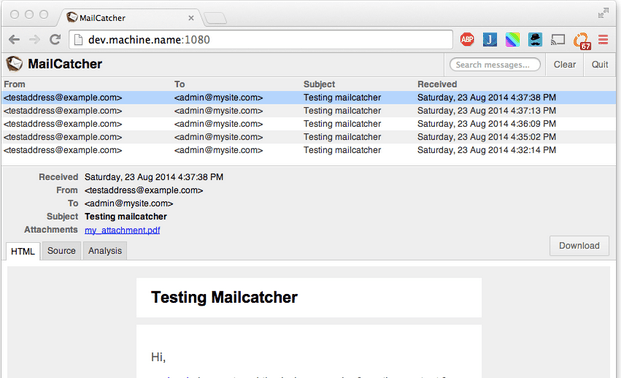621x381 pixels.
Task: Select the message received at 4:35:02 PM
Action: pyautogui.click(x=309, y=137)
